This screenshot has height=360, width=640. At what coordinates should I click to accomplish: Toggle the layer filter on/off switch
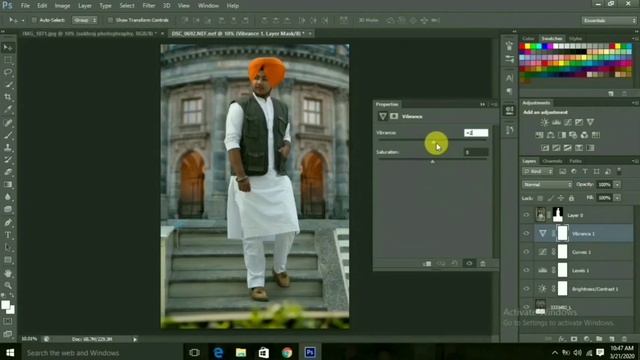click(619, 171)
